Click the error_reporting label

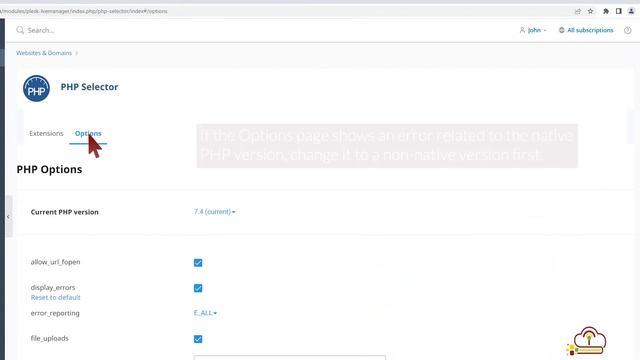[x=55, y=313]
